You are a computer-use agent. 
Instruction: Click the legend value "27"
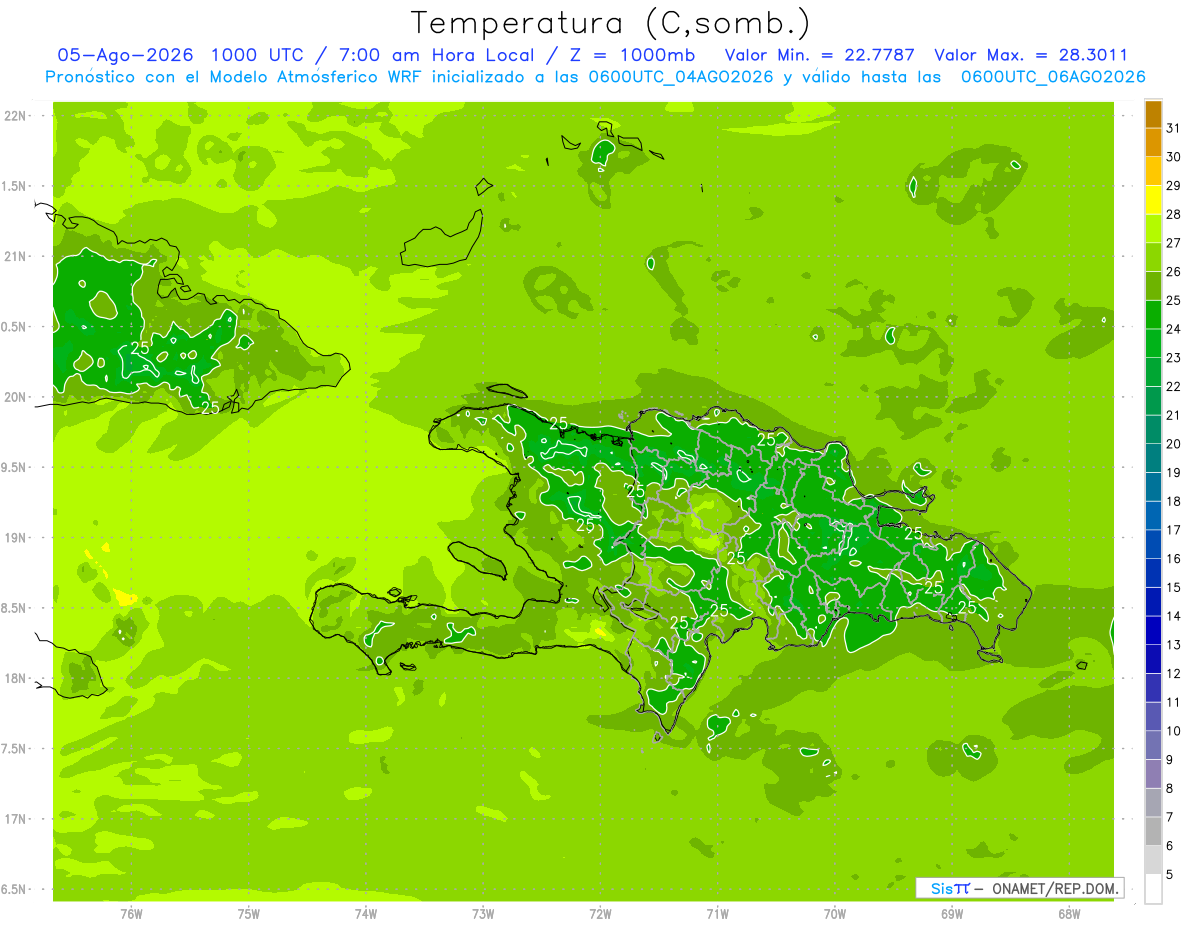click(1173, 242)
